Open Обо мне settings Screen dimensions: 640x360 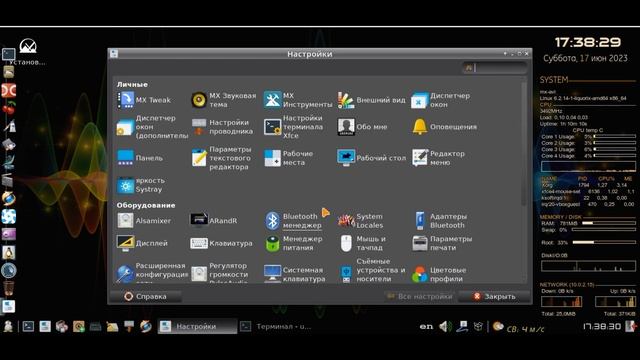(362, 127)
